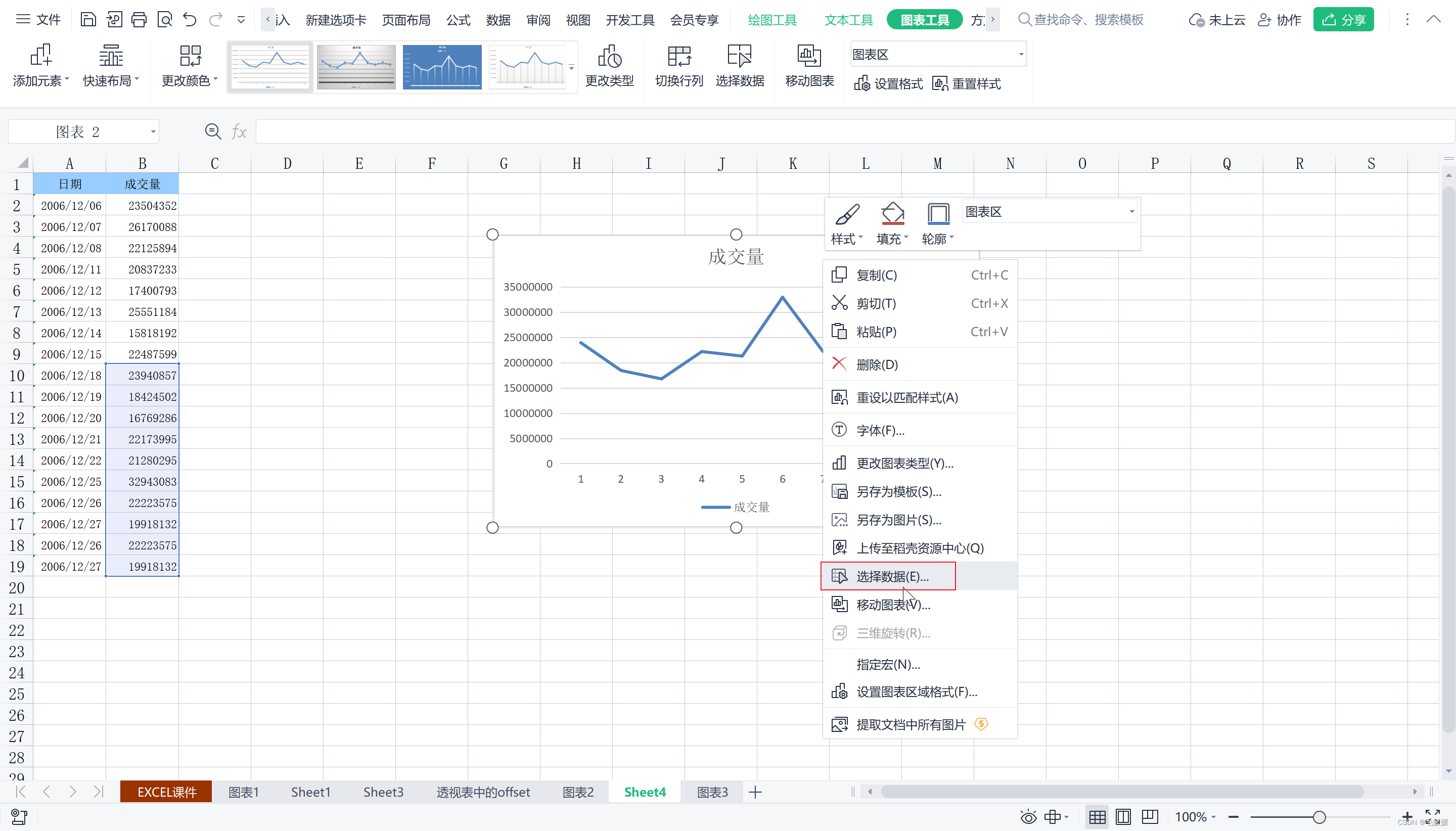
Task: Open 轮廓 outline in mini toolbar
Action: (x=938, y=224)
